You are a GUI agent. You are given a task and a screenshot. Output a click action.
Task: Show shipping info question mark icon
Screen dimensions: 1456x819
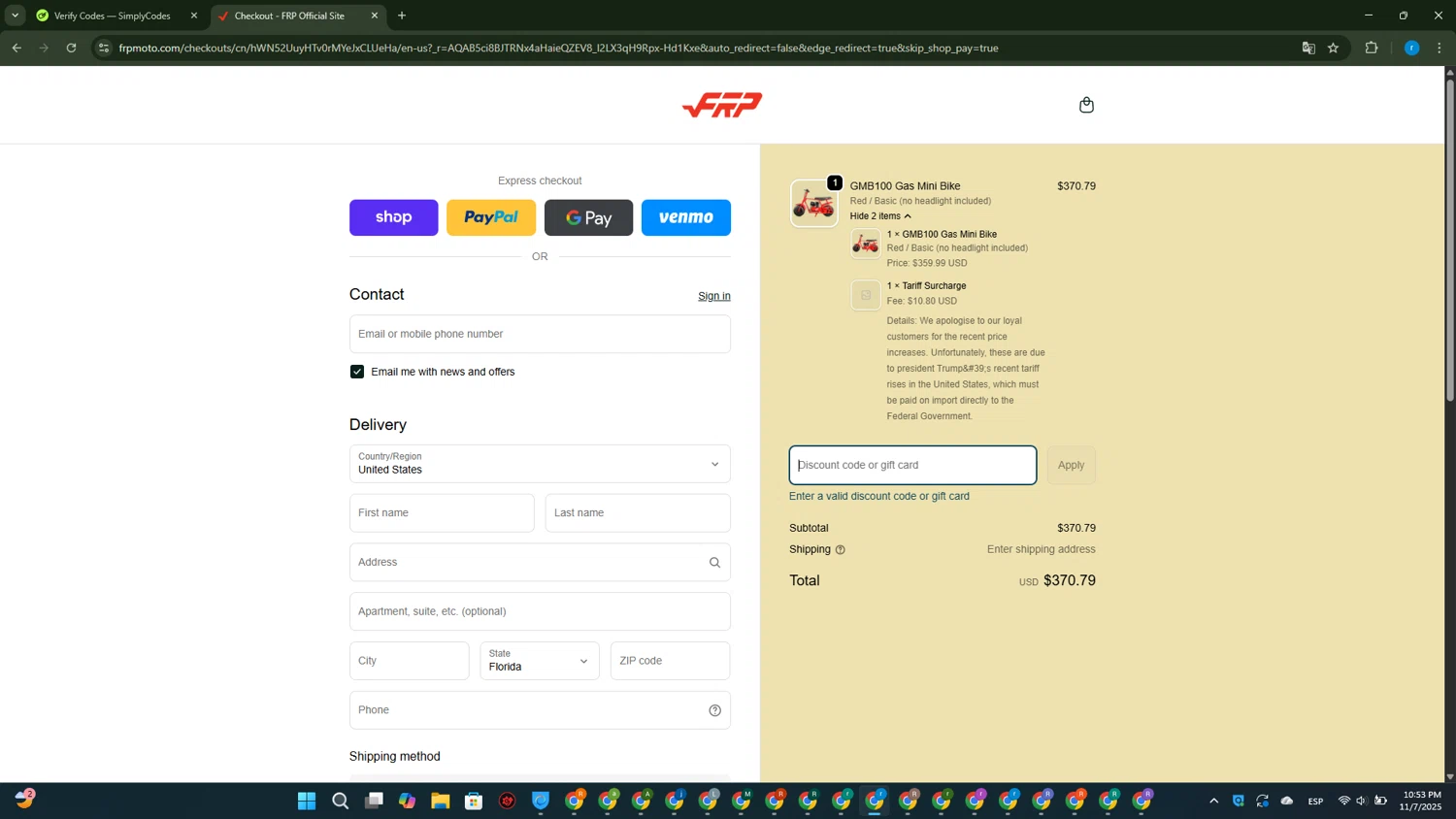click(x=841, y=550)
